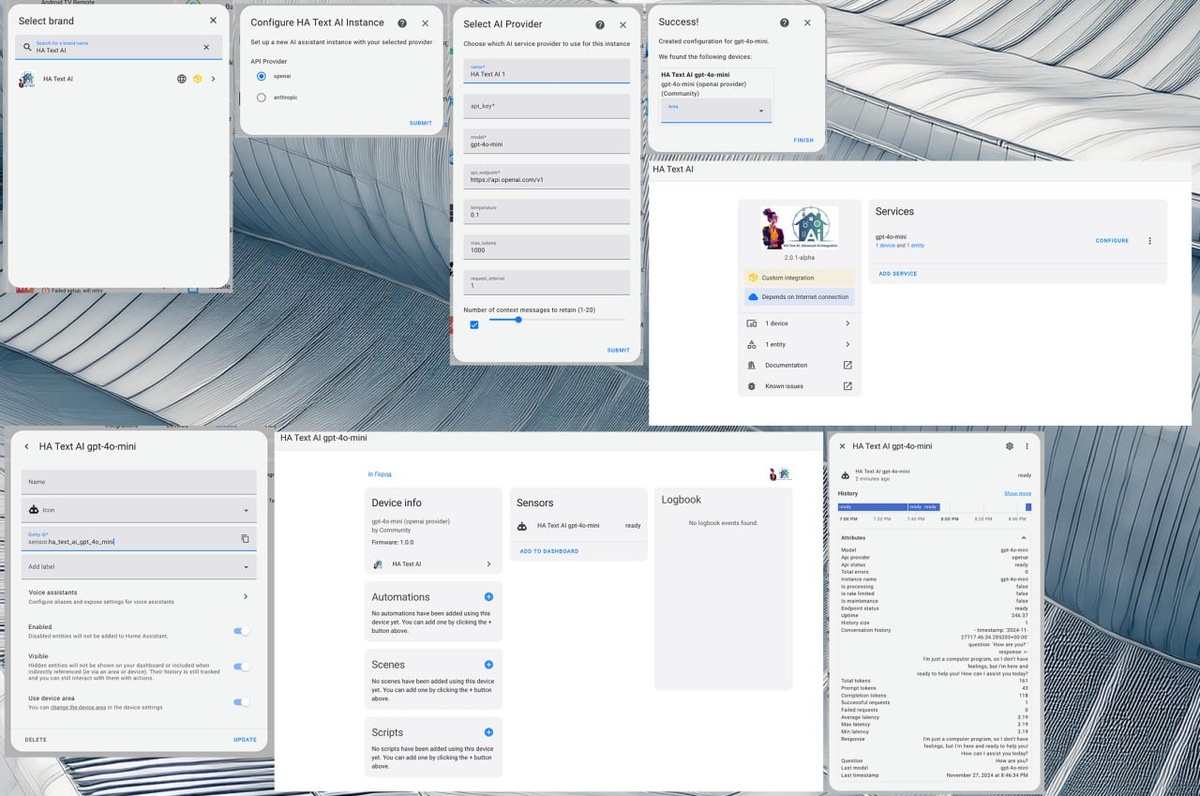
Task: Click the request_interval field
Action: (547, 282)
